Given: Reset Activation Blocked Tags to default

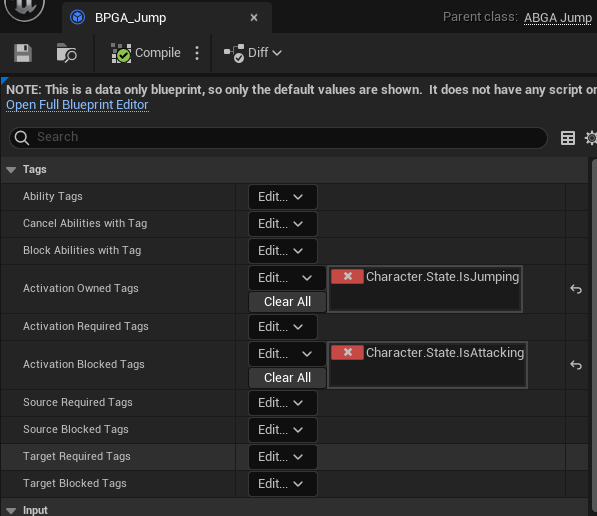Looking at the screenshot, I should point(576,365).
